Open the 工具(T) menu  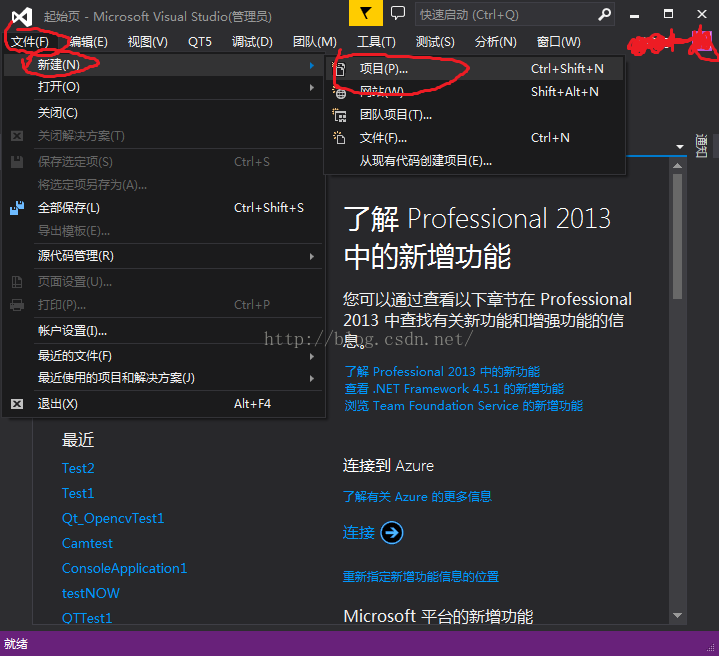pos(376,42)
